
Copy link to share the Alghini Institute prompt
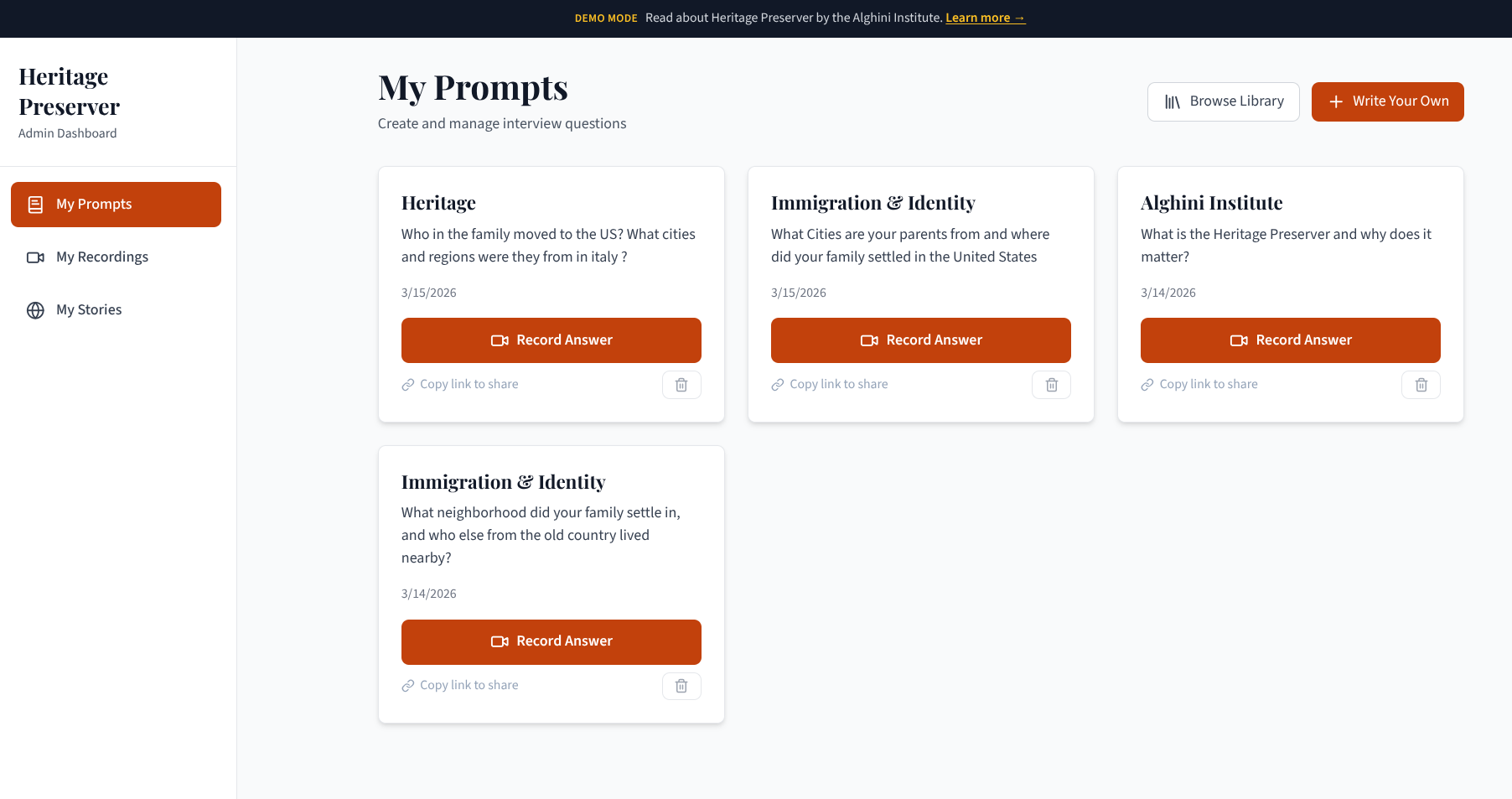1199,384
